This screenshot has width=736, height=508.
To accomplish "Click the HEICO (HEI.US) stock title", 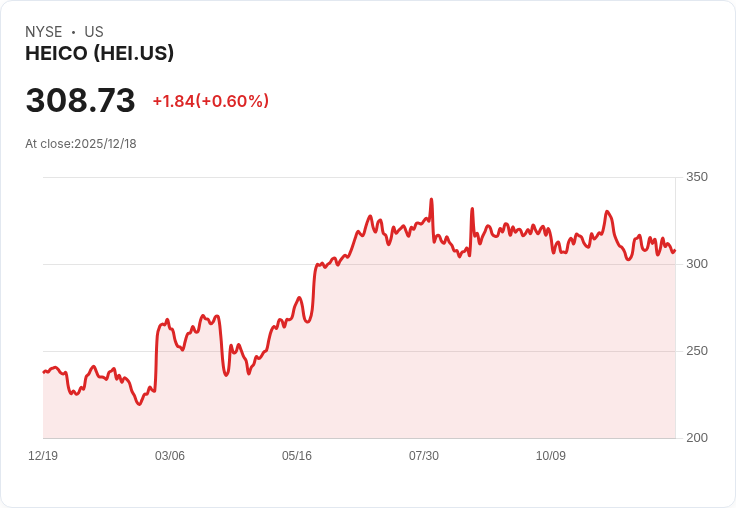I will [99, 54].
